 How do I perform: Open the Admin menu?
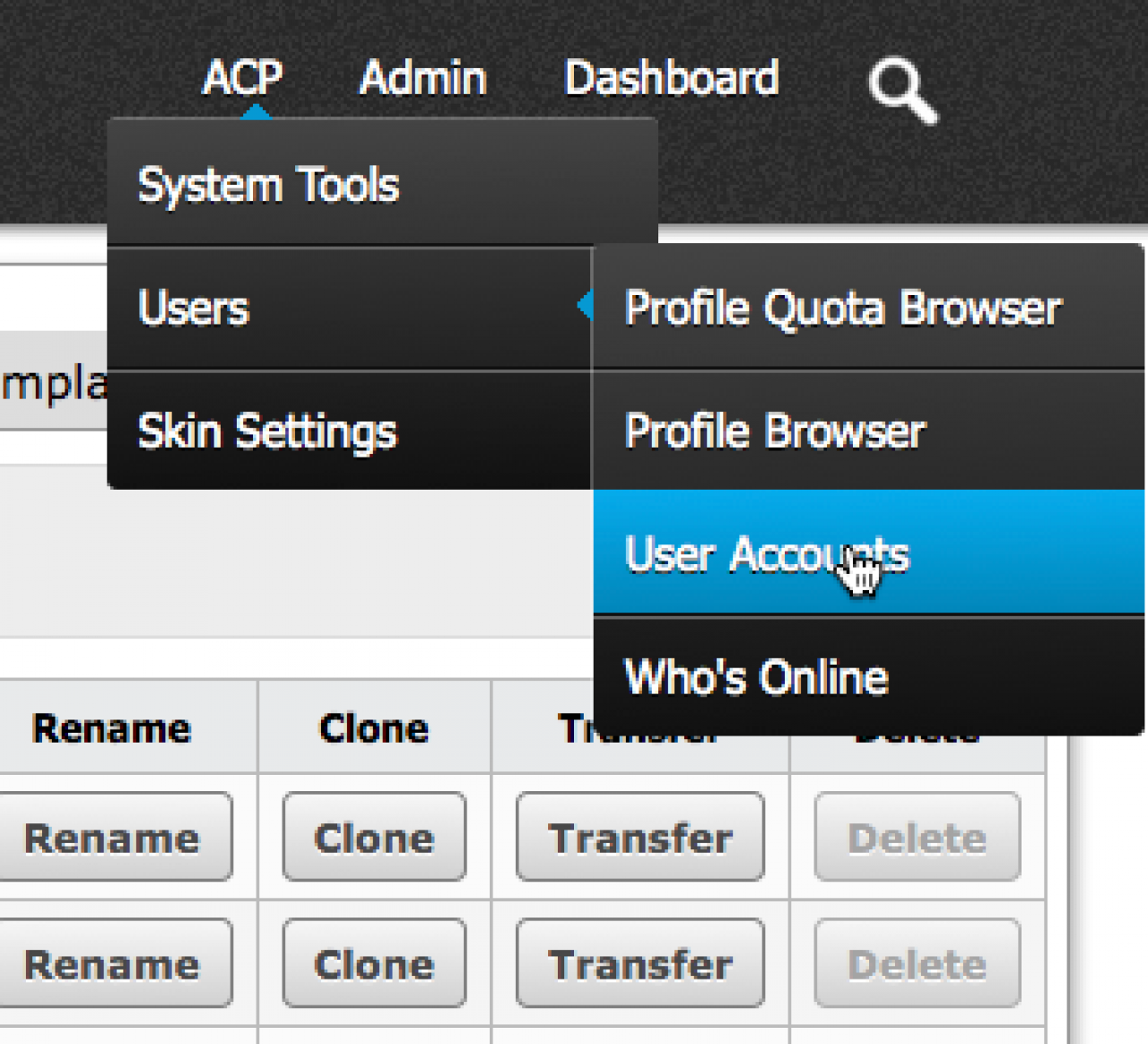click(422, 78)
